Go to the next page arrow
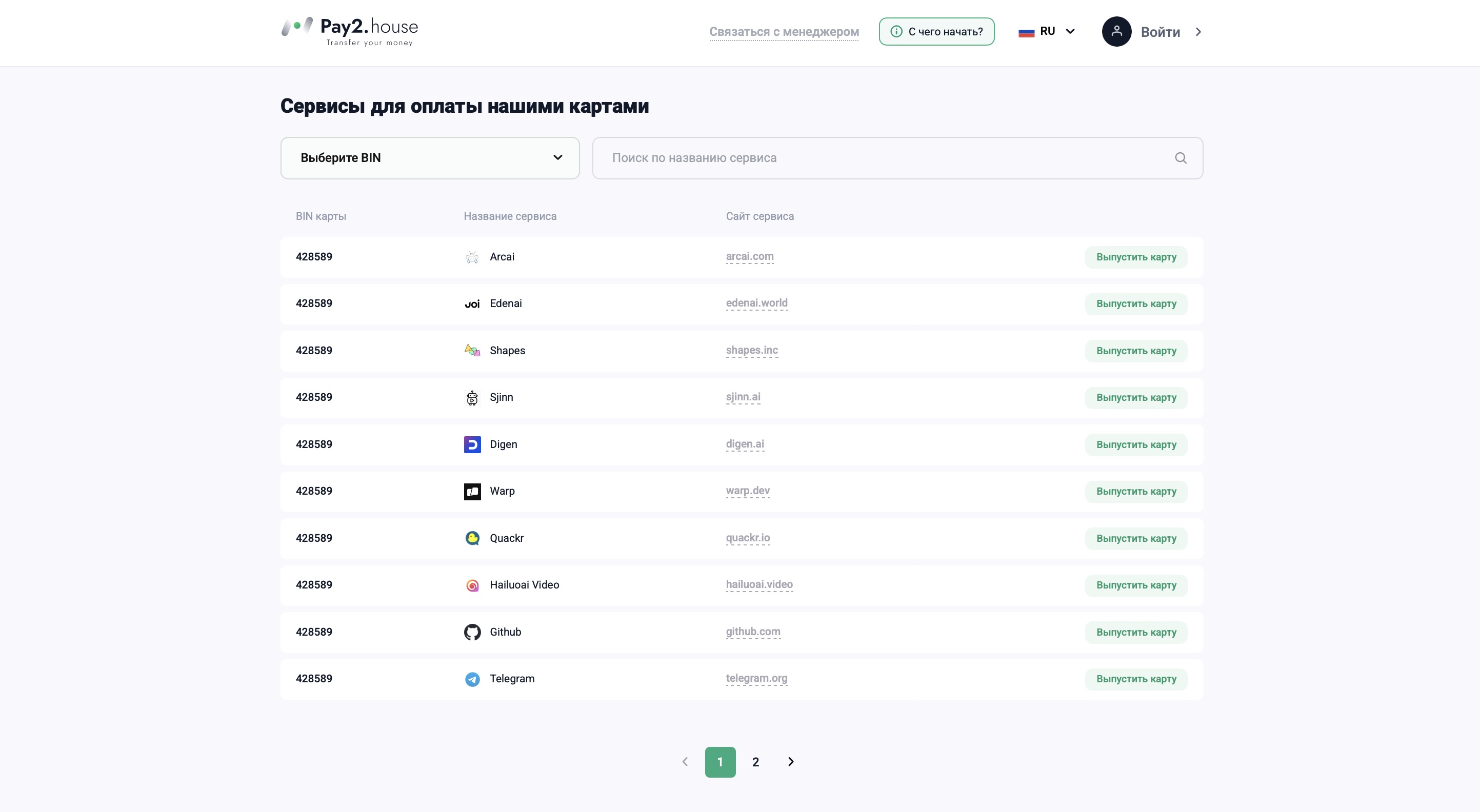 click(x=791, y=761)
